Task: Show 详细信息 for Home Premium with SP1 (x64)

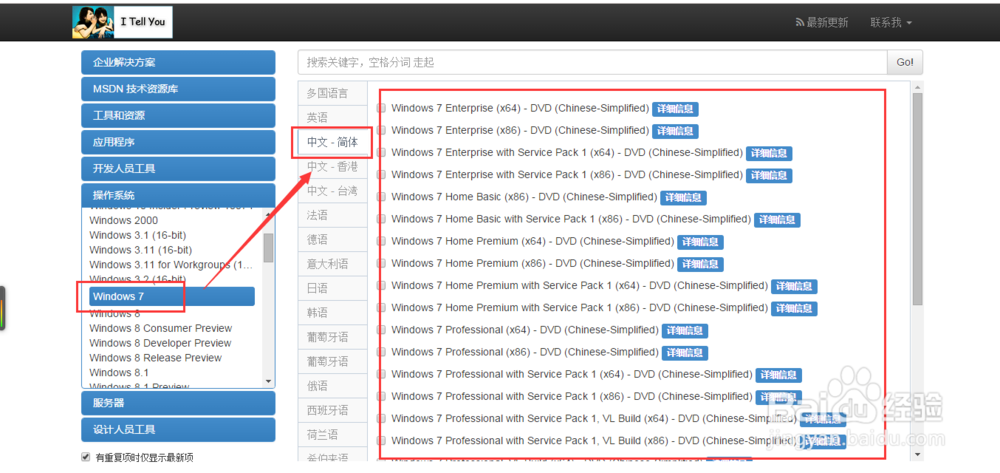Action: pyautogui.click(x=794, y=286)
